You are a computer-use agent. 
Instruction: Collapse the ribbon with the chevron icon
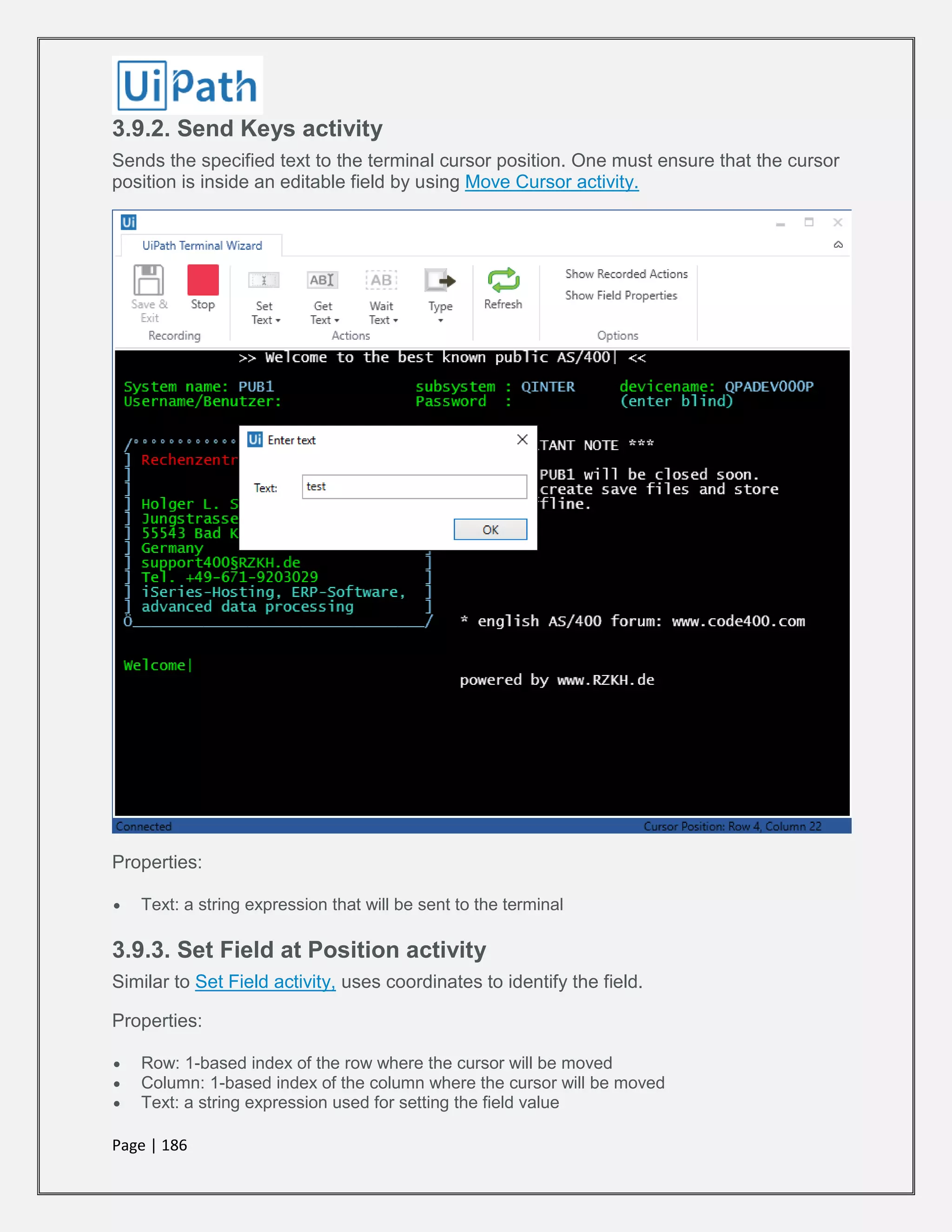pyautogui.click(x=838, y=245)
